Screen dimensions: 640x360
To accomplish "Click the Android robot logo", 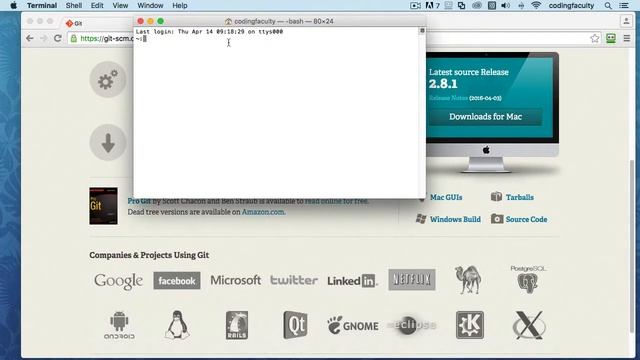I will [119, 325].
